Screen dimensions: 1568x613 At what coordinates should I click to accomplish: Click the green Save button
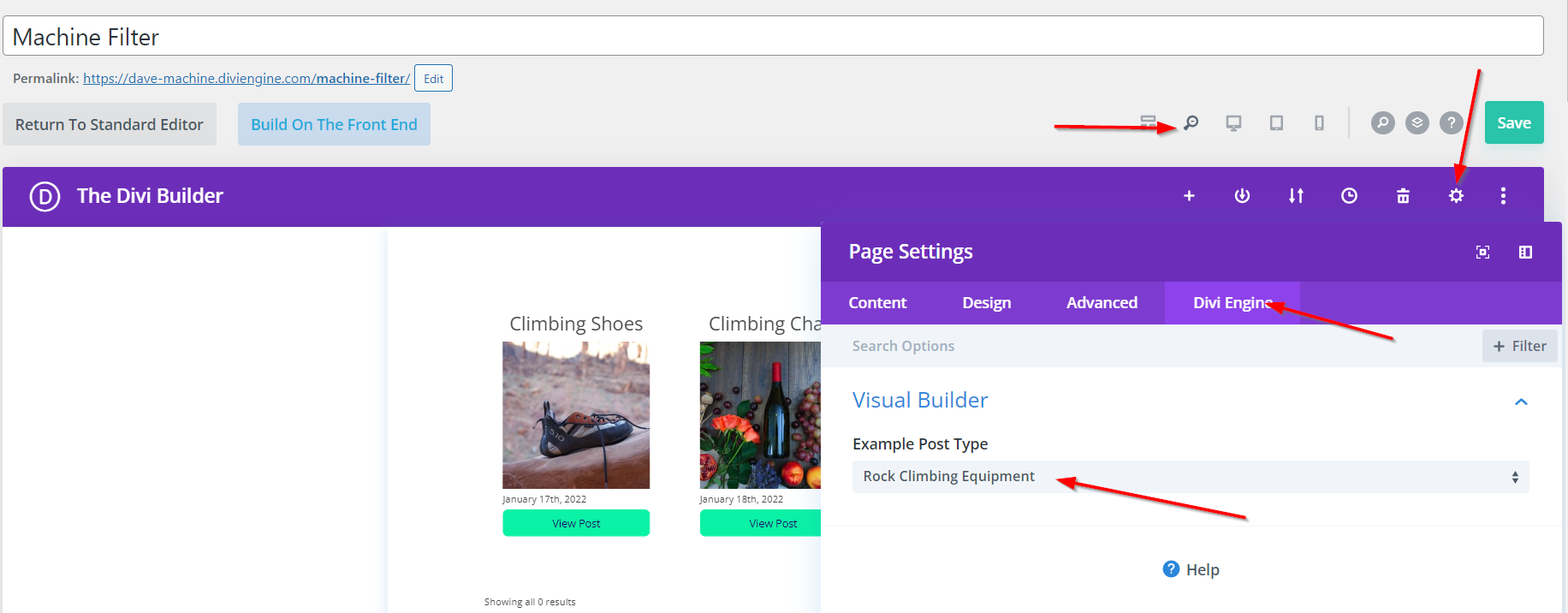(x=1513, y=123)
